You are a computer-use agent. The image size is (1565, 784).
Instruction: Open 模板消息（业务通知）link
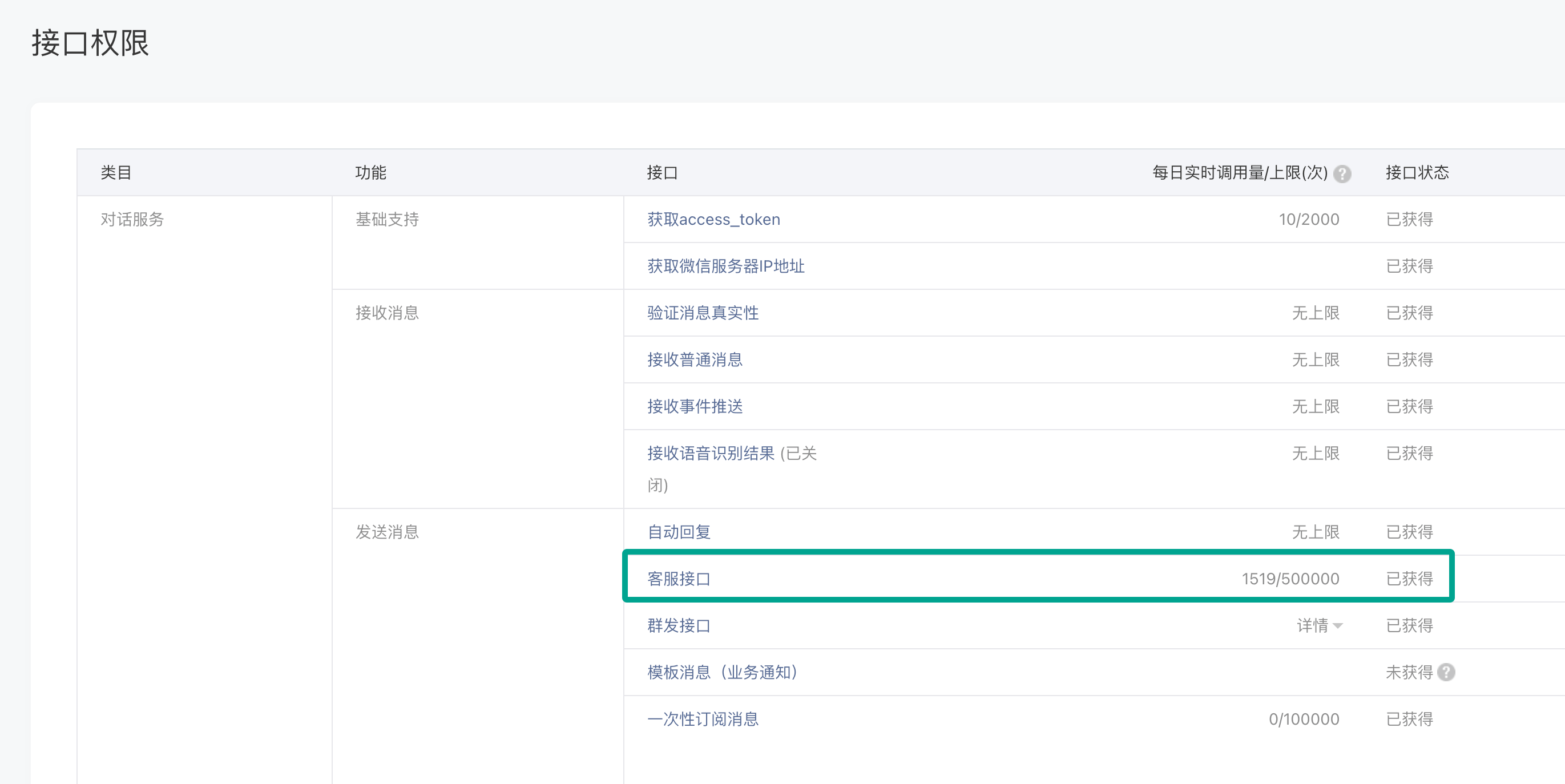pyautogui.click(x=722, y=672)
